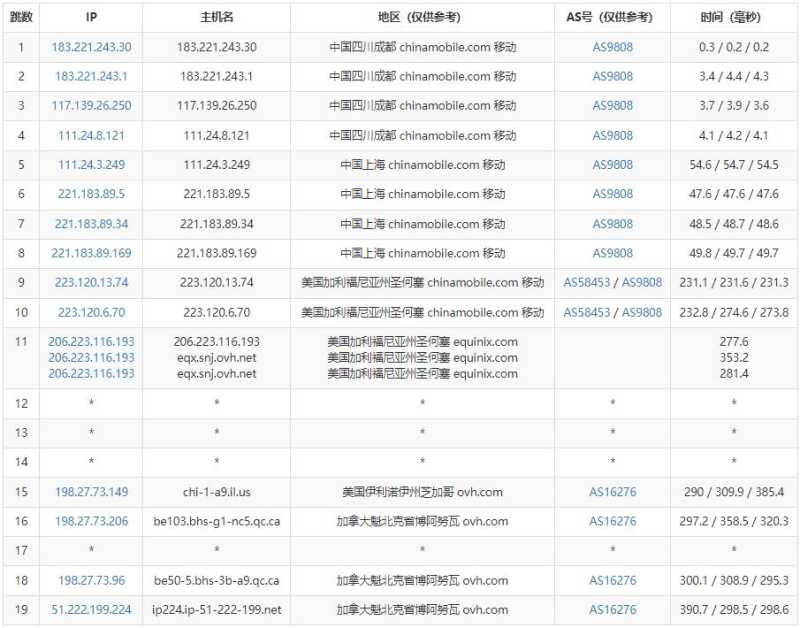Open IP link 183.221.243.1
Image resolution: width=800 pixels, height=628 pixels.
point(91,77)
